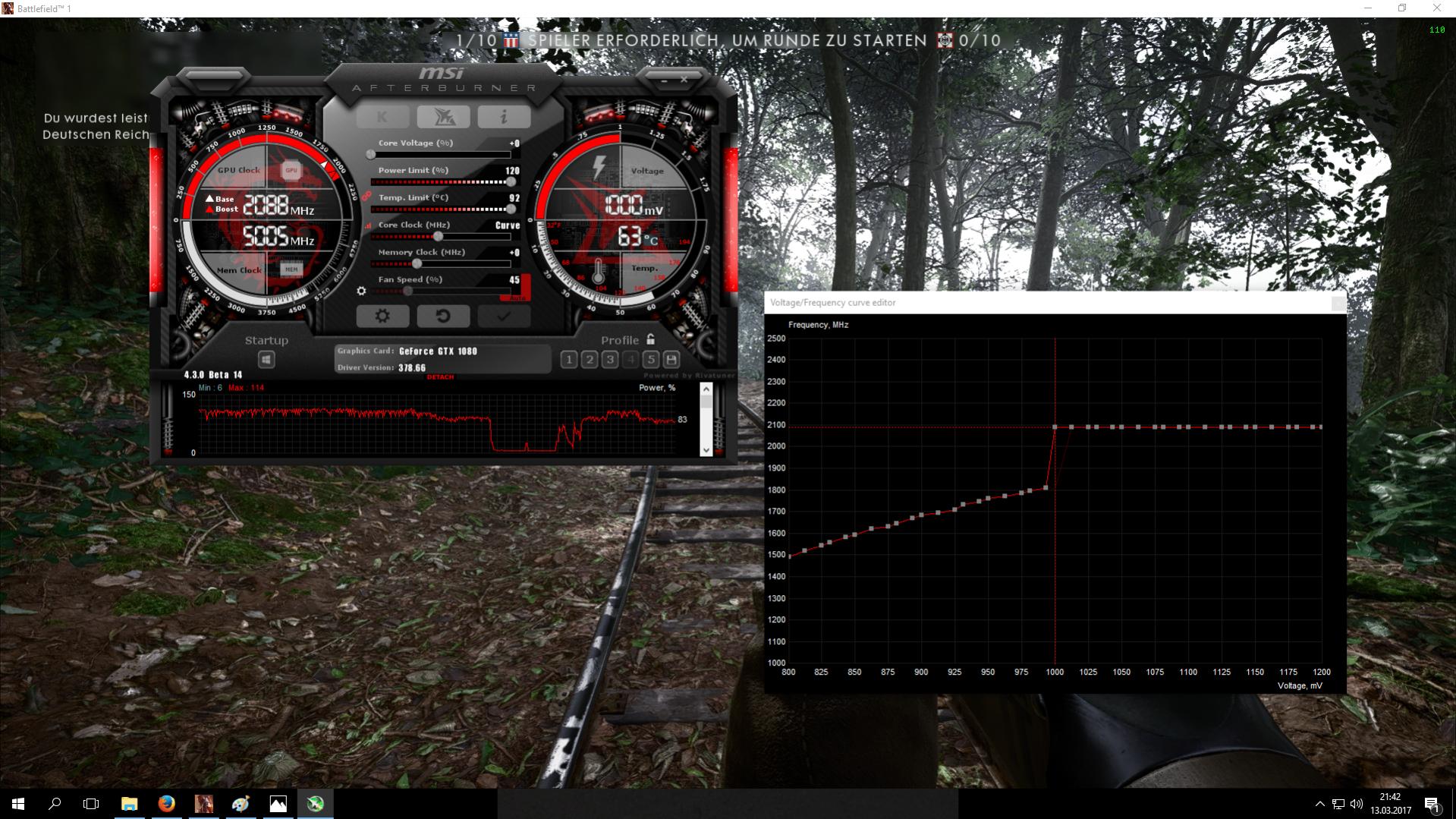The width and height of the screenshot is (1456, 819).
Task: Show hidden system tray icons
Action: tap(1319, 804)
